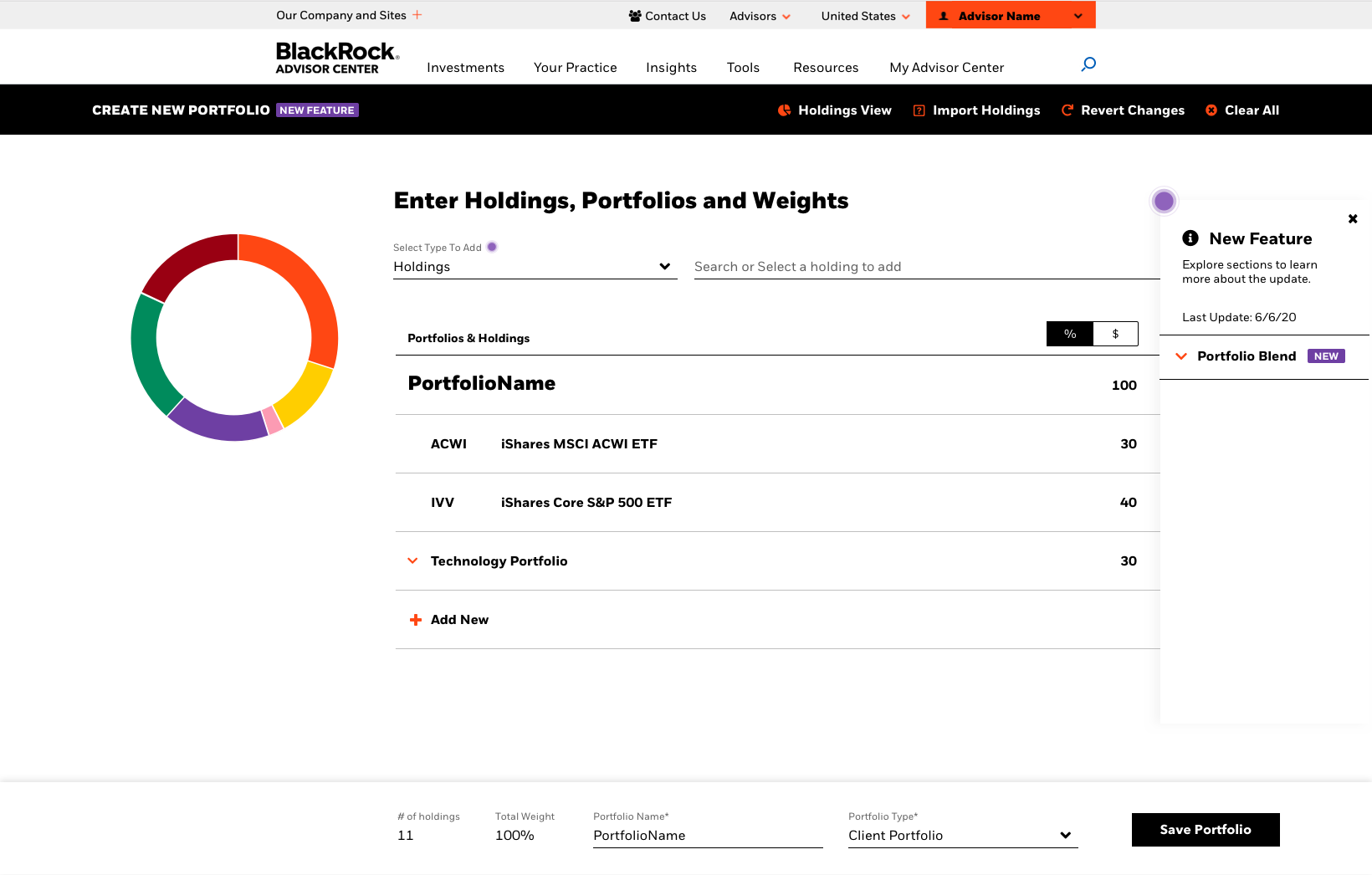Open the Select Type To Add Holdings dropdown
Viewport: 1372px width, 875px height.
click(535, 267)
